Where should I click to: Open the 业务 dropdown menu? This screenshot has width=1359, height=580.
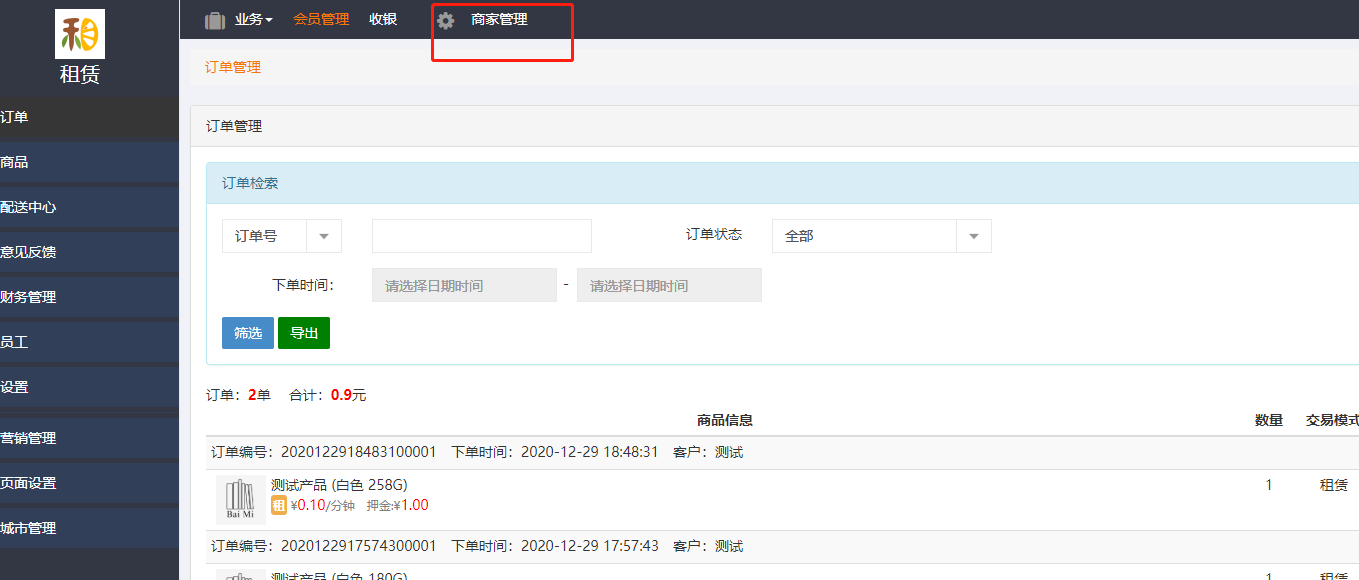(x=254, y=19)
